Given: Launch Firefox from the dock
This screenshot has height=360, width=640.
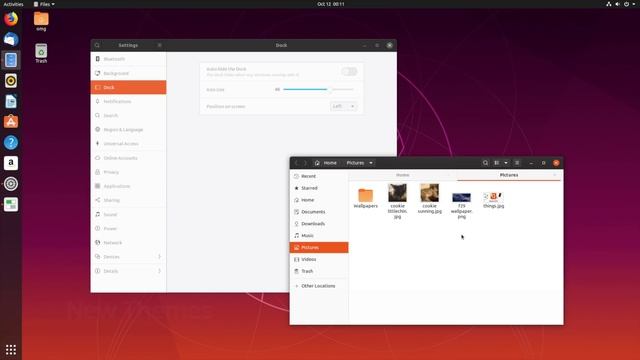Looking at the screenshot, I should pos(11,19).
